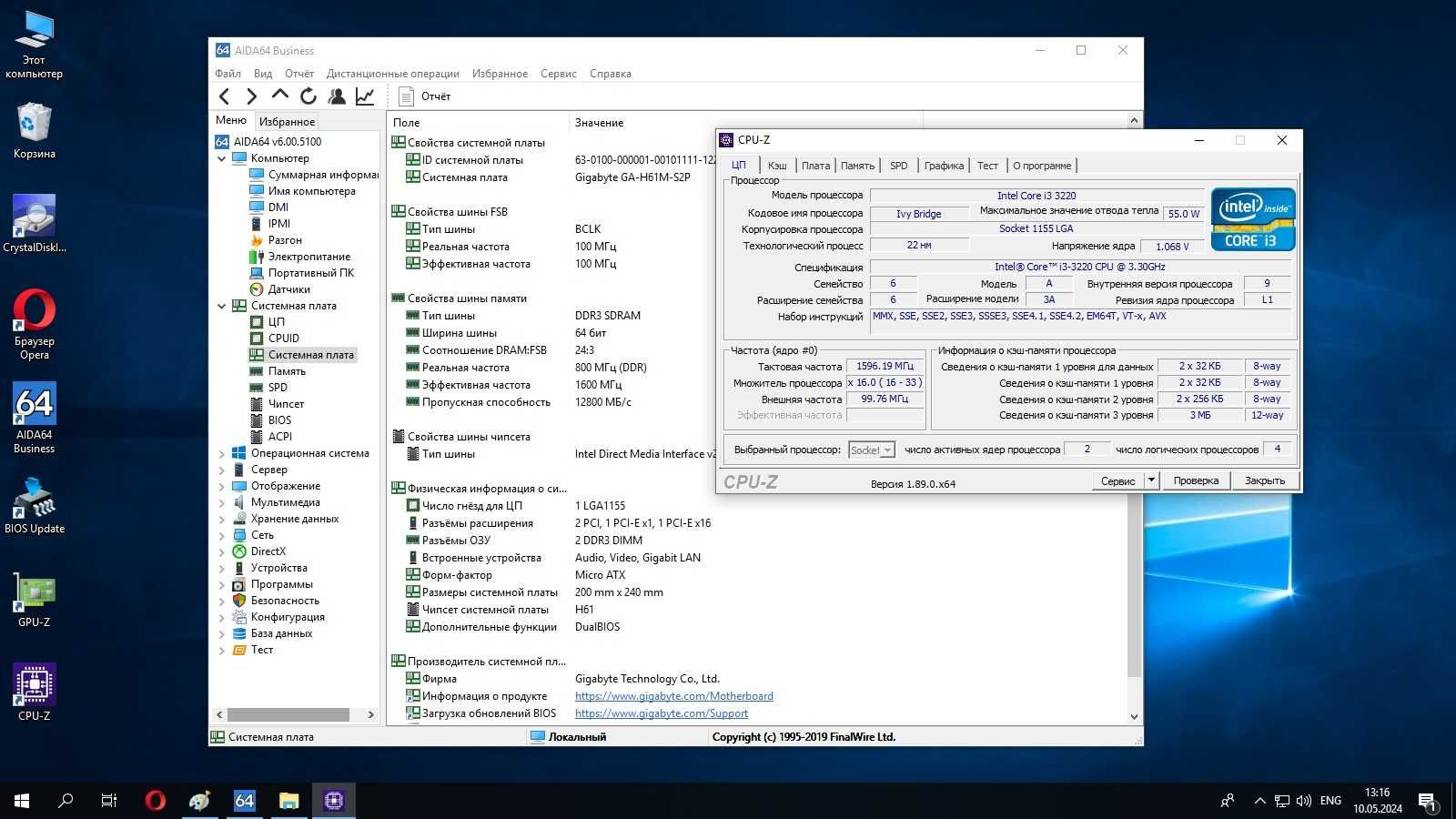The height and width of the screenshot is (819, 1456).
Task: Expand the Операционная система node
Action: [x=221, y=453]
